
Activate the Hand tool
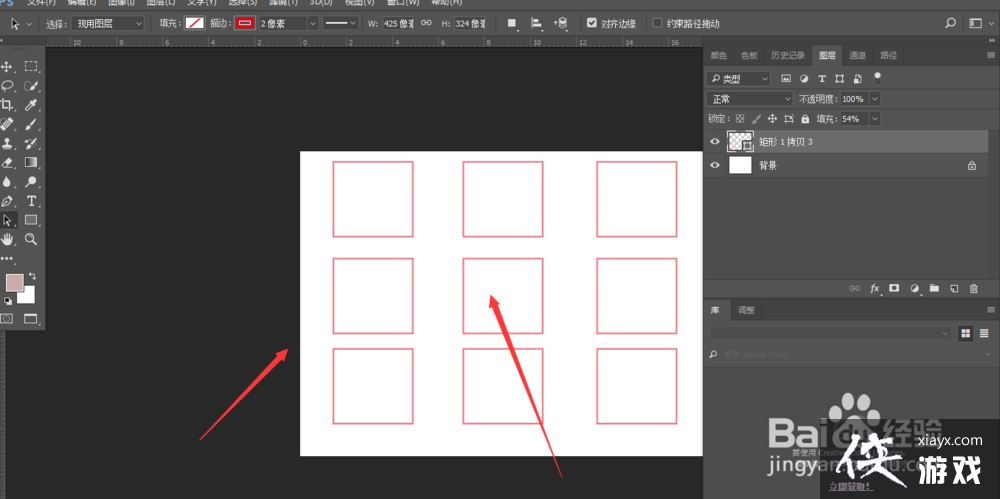[7, 239]
